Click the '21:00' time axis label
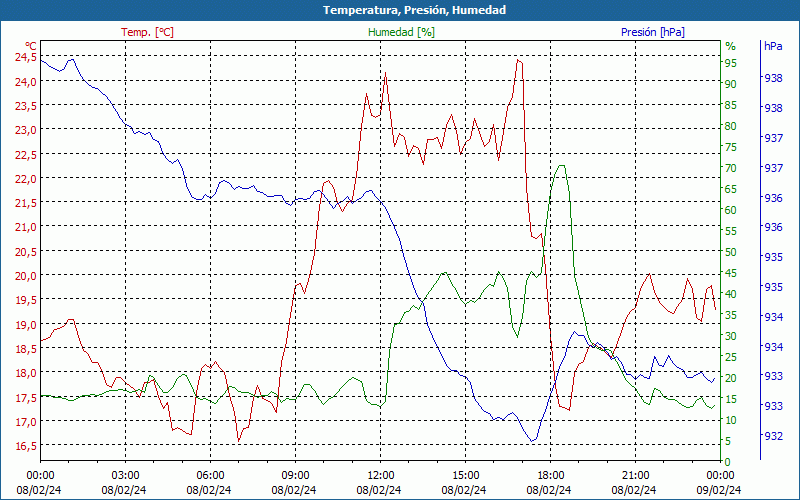This screenshot has width=800, height=500. [636, 476]
